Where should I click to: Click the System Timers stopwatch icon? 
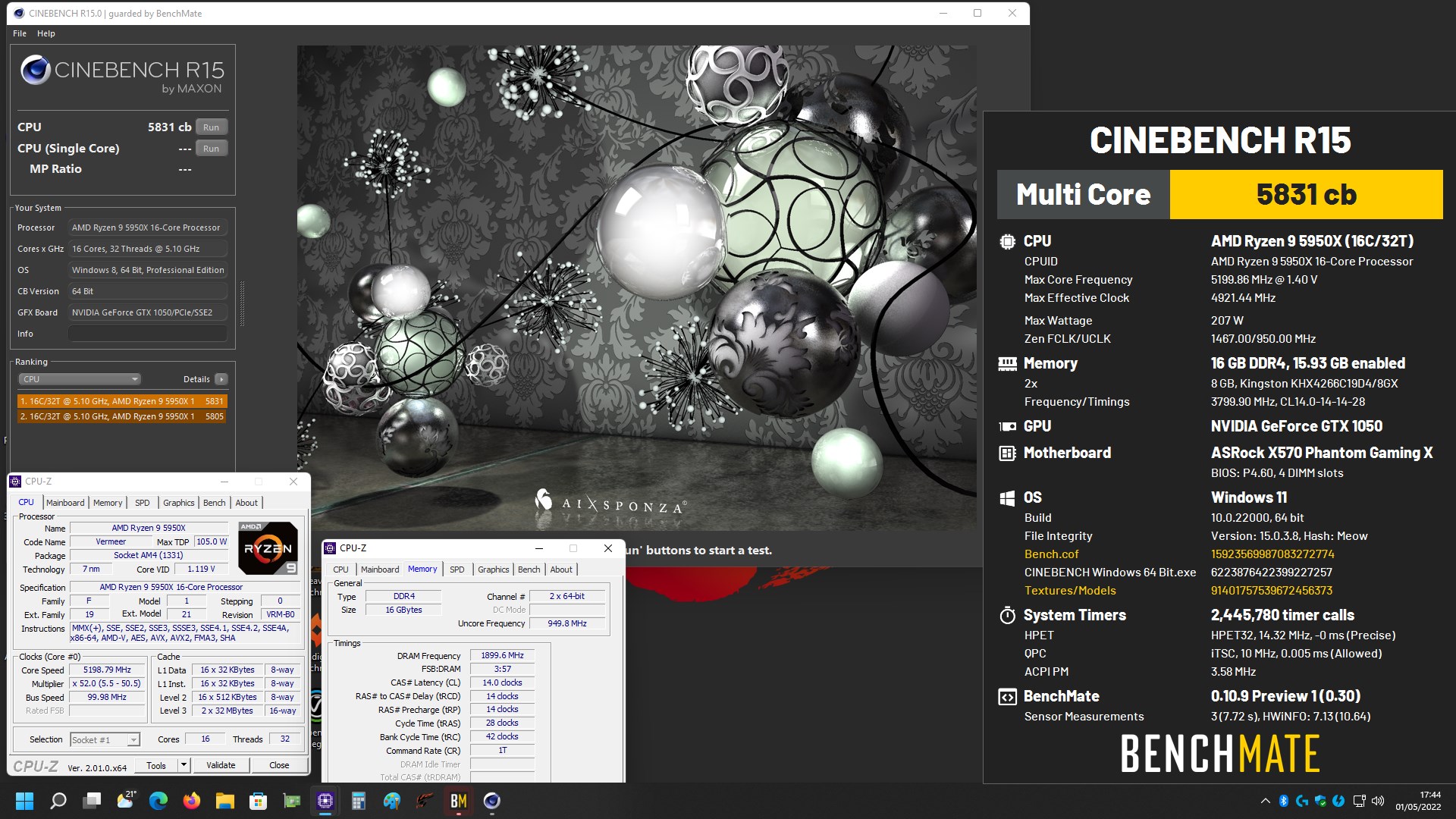1007,615
